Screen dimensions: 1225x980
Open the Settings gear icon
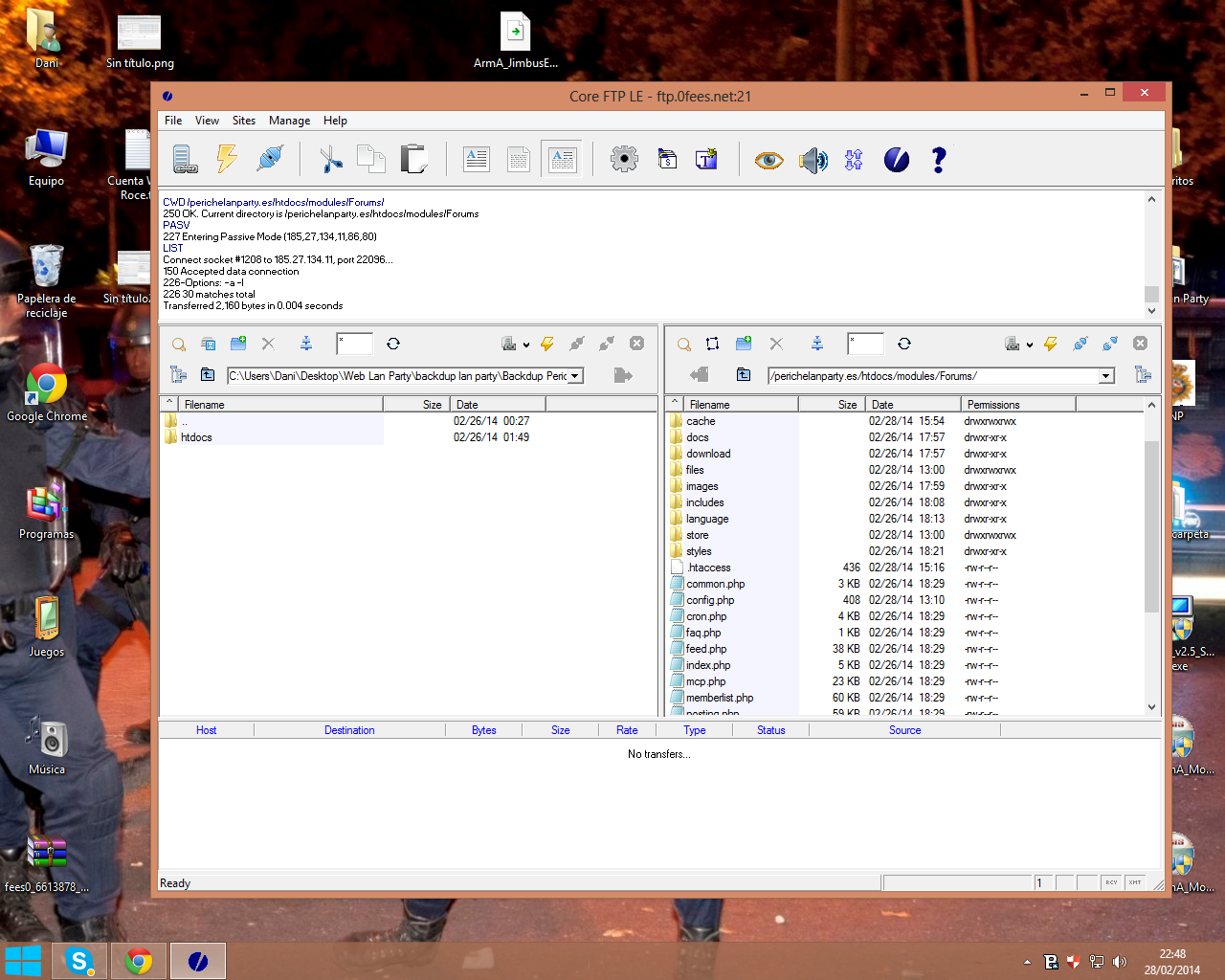[624, 159]
